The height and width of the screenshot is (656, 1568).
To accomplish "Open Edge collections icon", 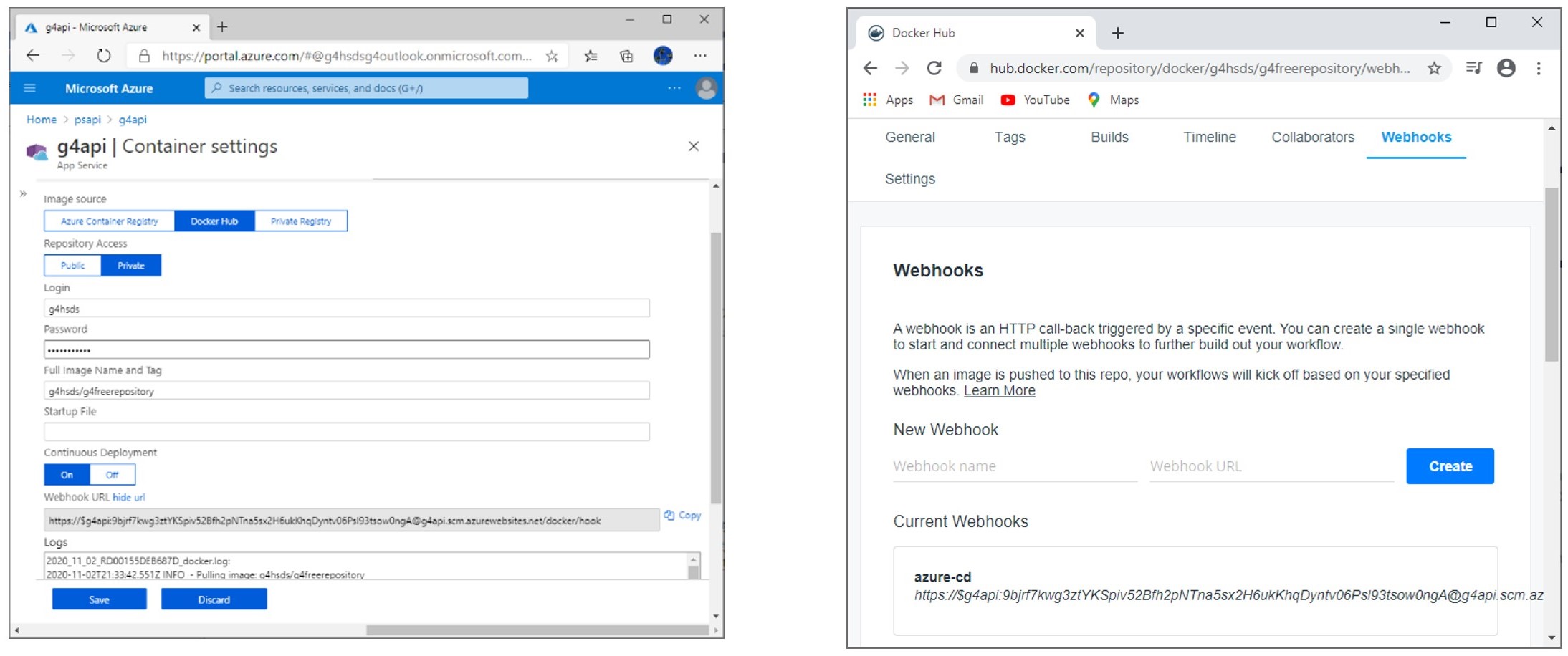I will tap(626, 56).
